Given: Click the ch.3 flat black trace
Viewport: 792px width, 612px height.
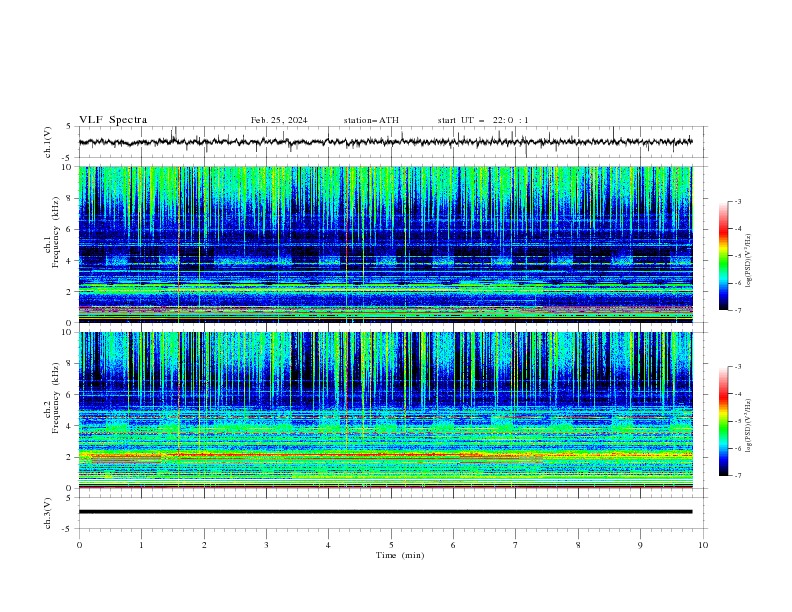Looking at the screenshot, I should coord(385,512).
